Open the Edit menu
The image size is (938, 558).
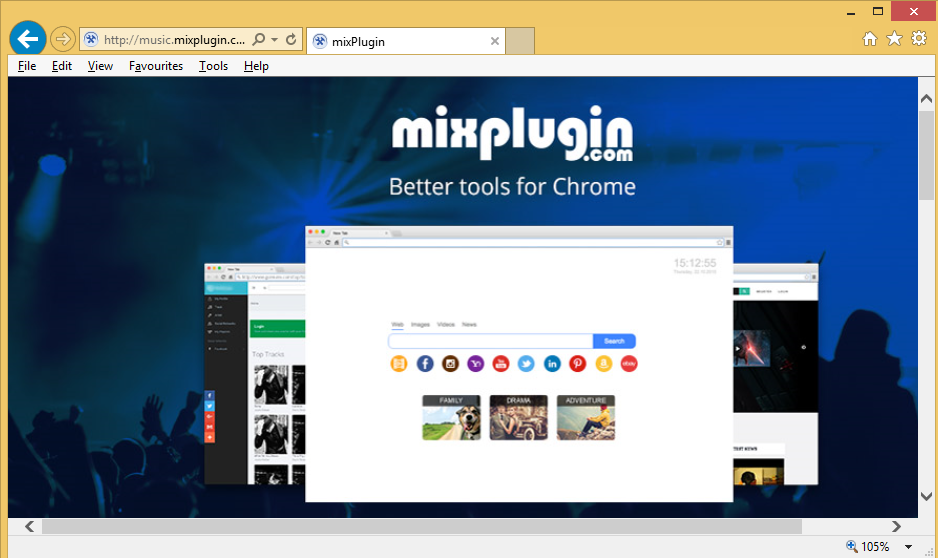[62, 66]
